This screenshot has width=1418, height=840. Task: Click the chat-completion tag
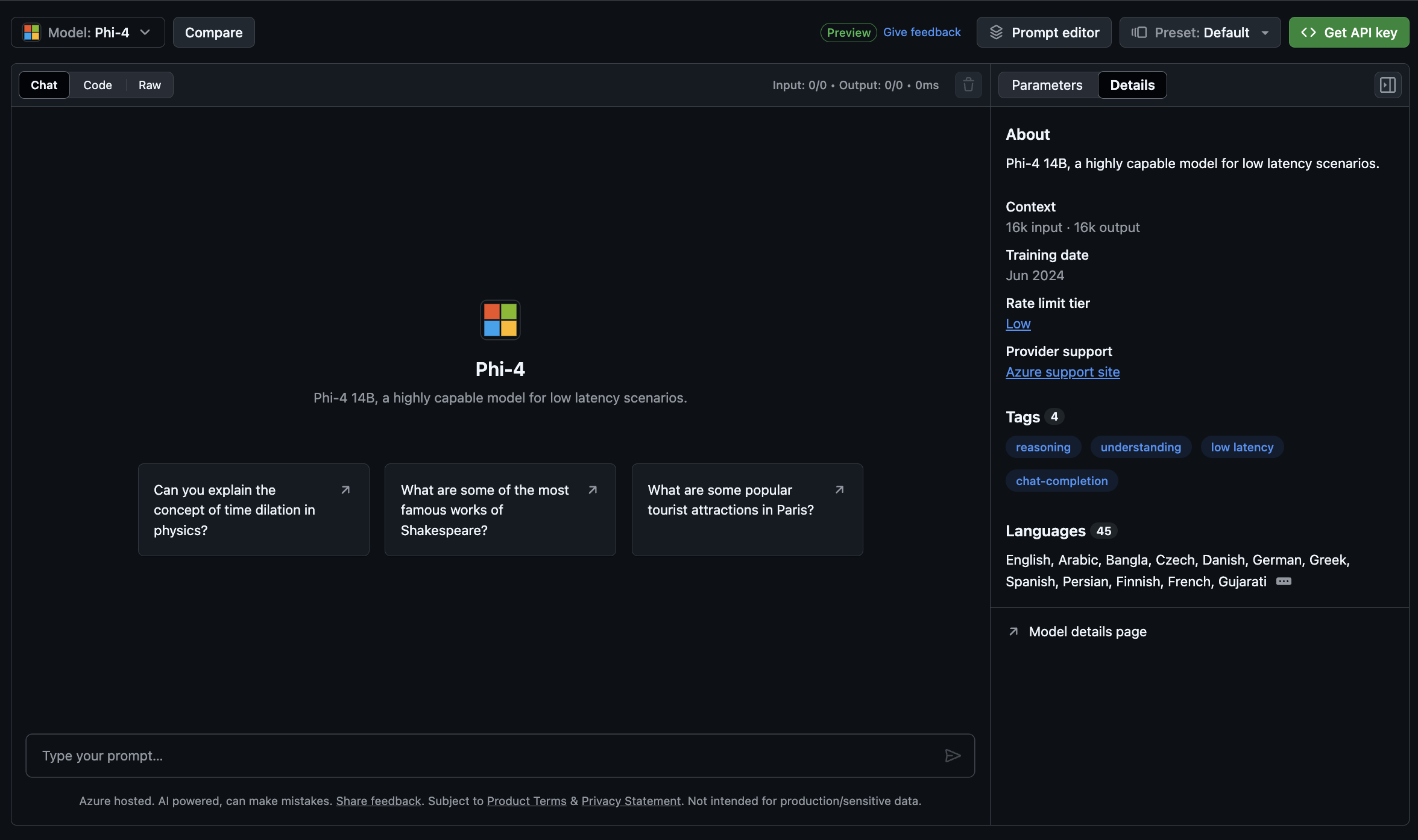[x=1062, y=481]
